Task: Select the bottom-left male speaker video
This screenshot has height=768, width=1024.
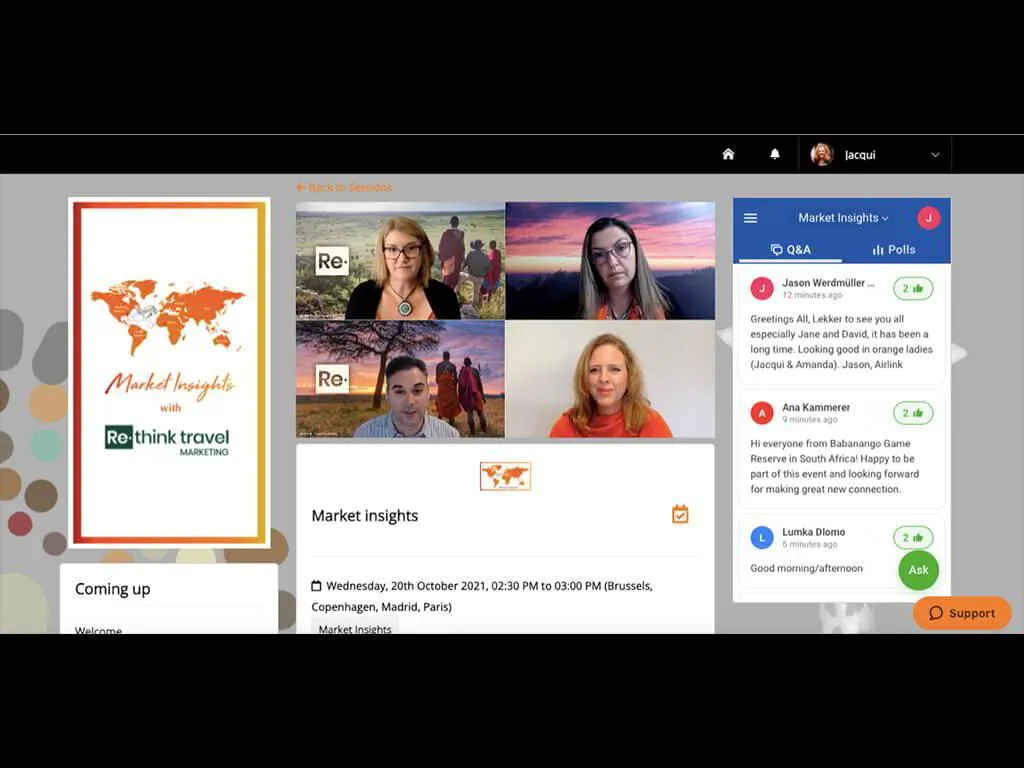Action: (400, 379)
